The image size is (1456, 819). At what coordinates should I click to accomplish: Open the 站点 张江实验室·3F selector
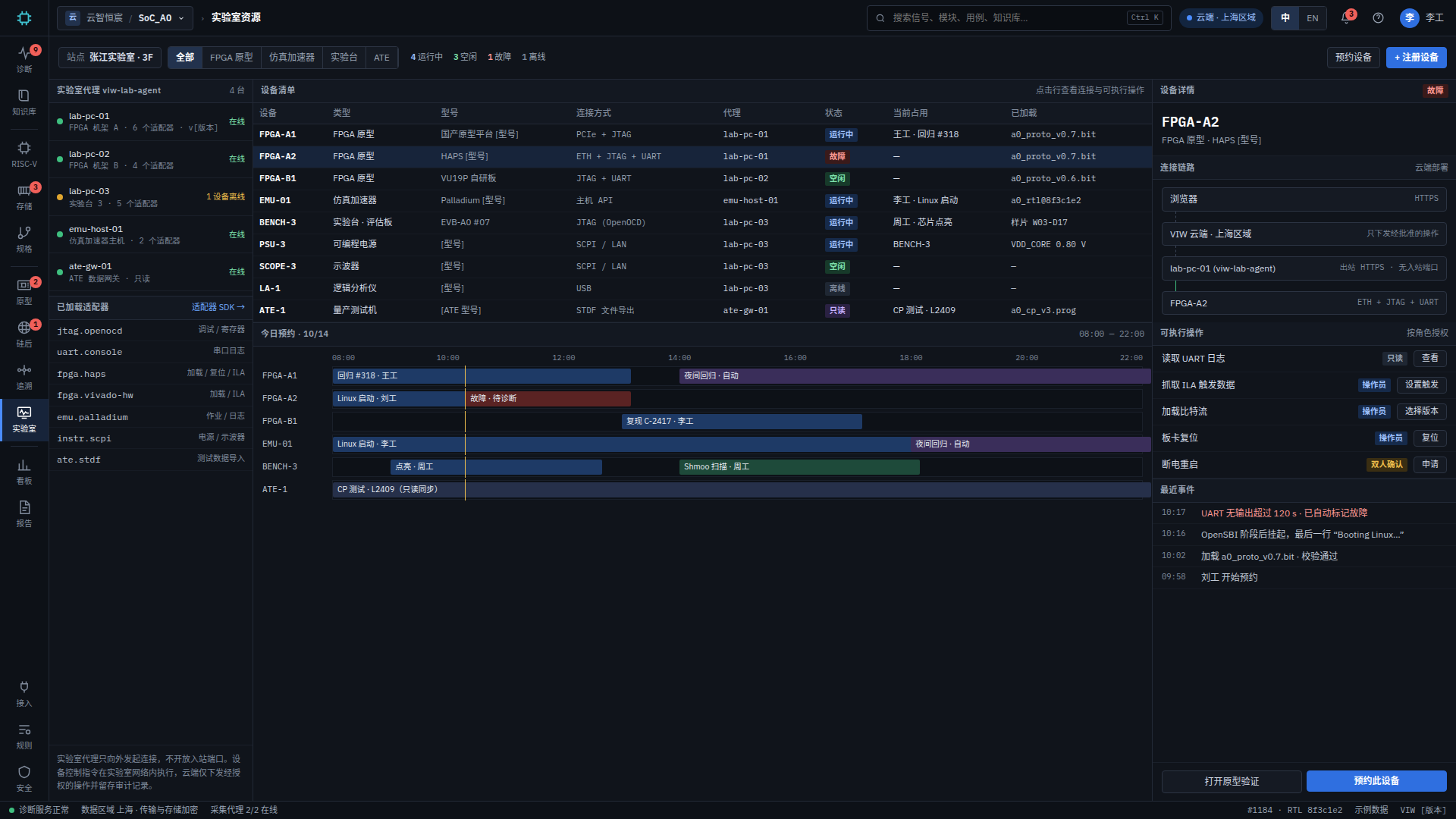coord(110,57)
